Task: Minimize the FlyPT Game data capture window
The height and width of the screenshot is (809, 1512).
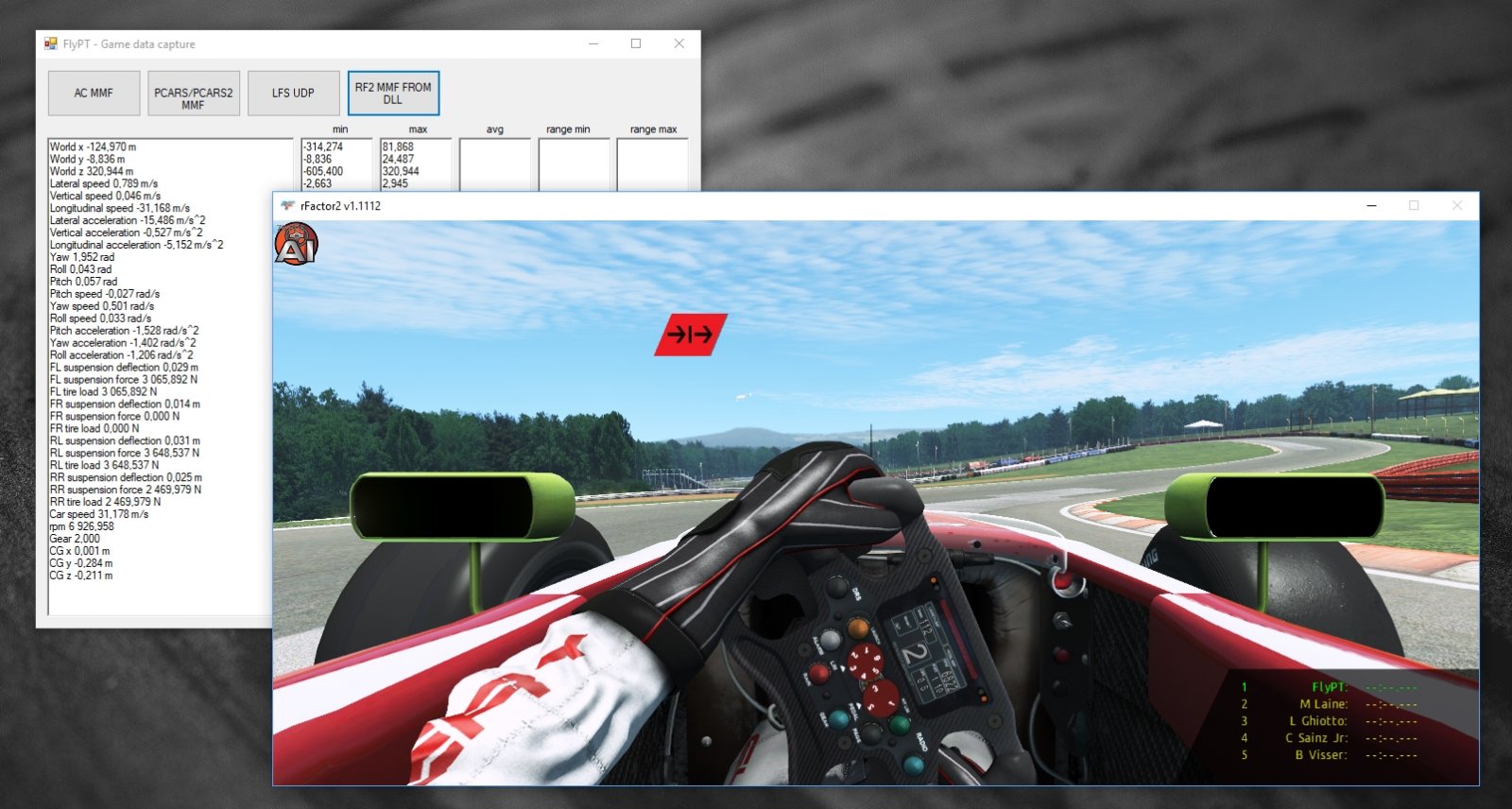Action: click(593, 43)
